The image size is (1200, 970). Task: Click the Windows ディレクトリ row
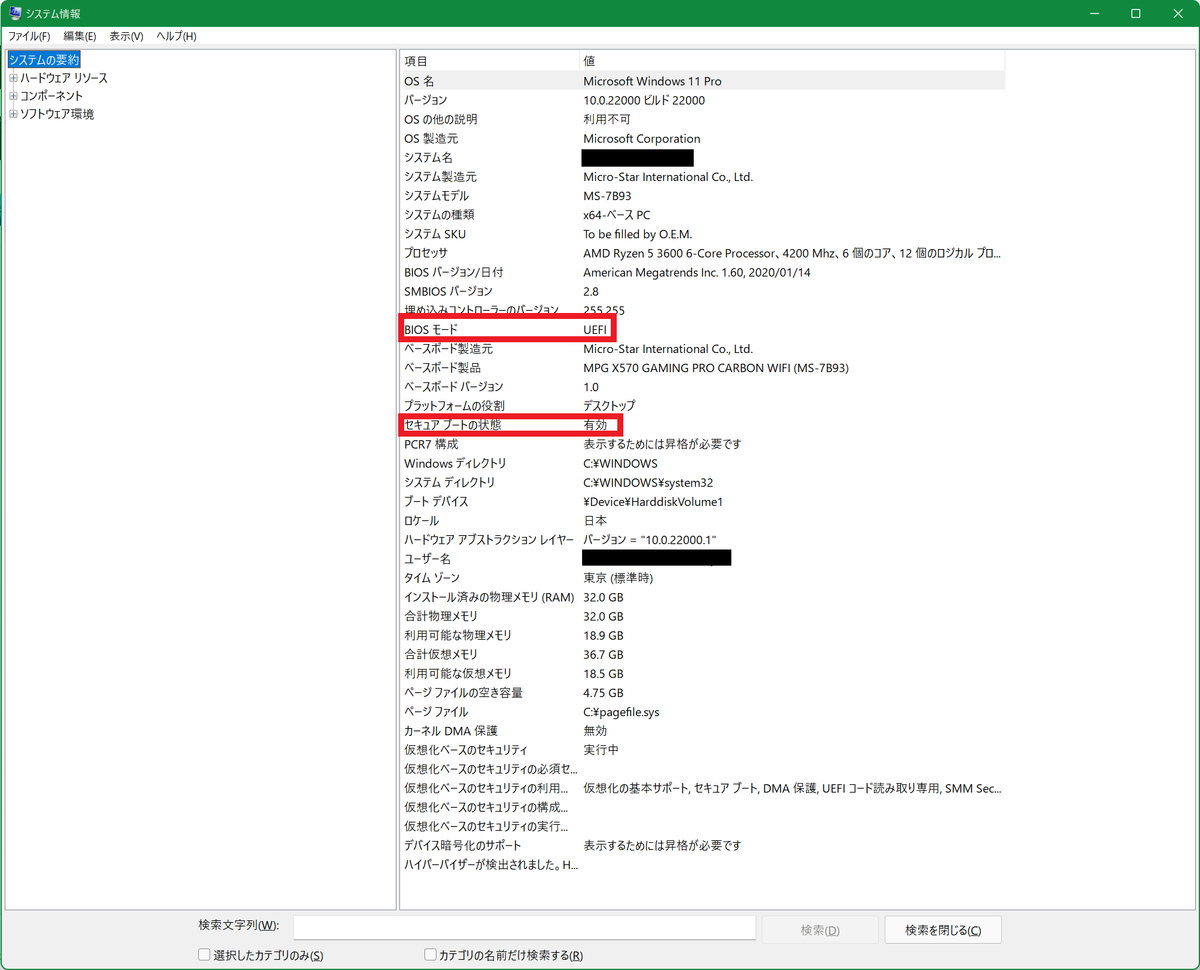pyautogui.click(x=702, y=463)
